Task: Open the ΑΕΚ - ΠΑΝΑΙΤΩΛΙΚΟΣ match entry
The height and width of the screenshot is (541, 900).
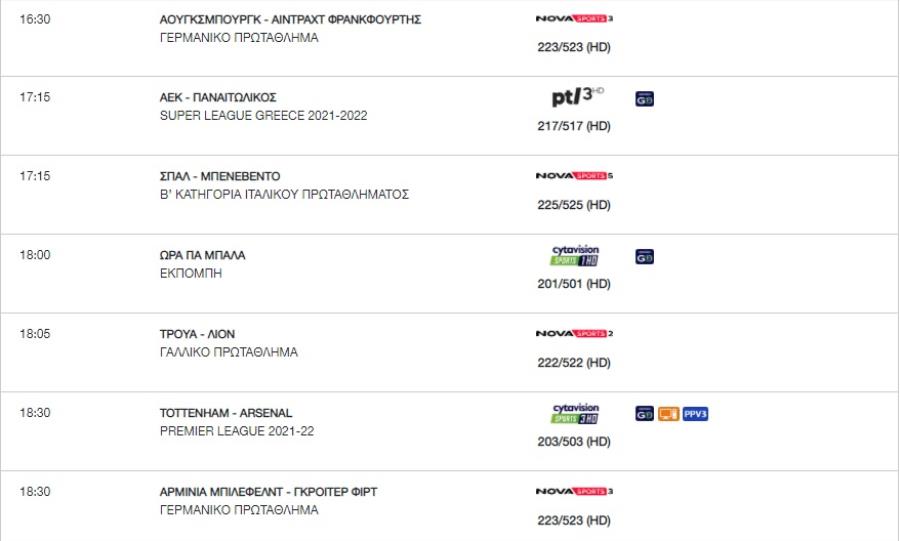Action: coord(218,98)
